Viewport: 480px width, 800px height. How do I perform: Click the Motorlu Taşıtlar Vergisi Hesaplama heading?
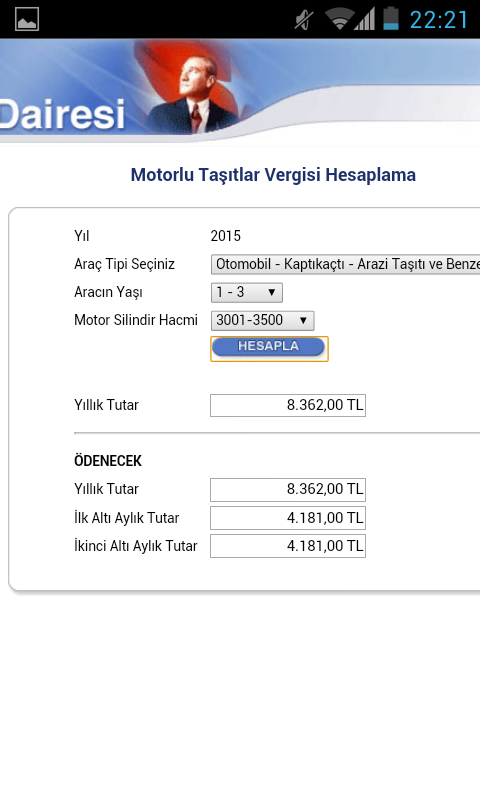point(273,175)
